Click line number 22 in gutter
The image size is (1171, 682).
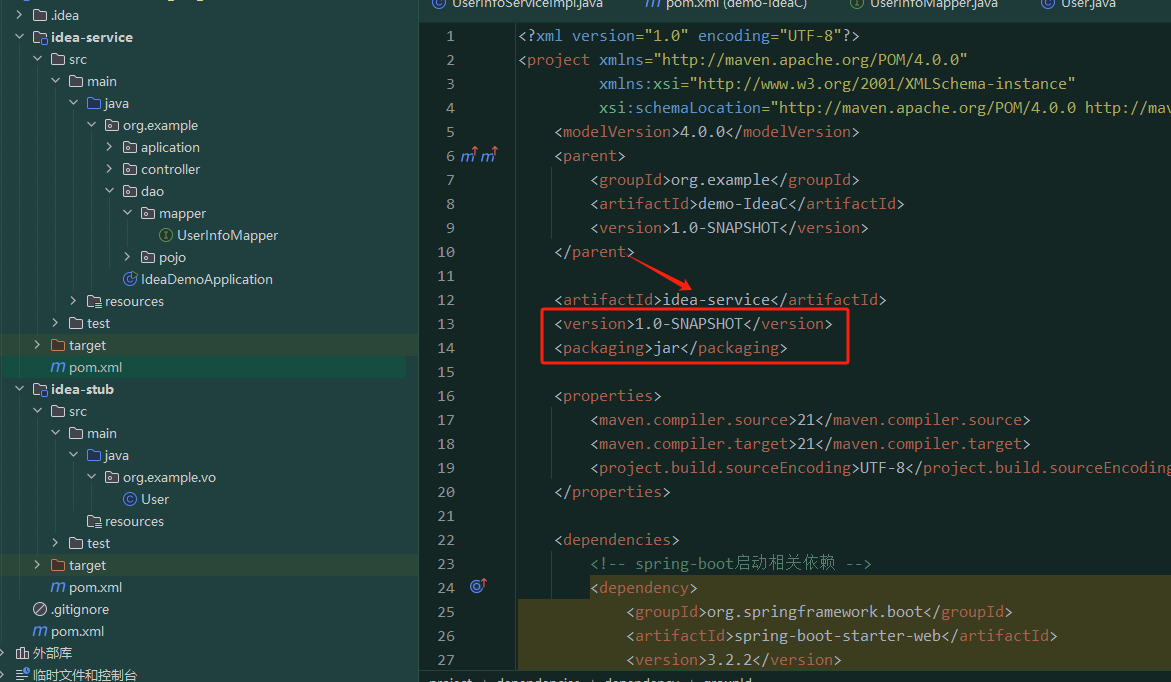point(446,539)
